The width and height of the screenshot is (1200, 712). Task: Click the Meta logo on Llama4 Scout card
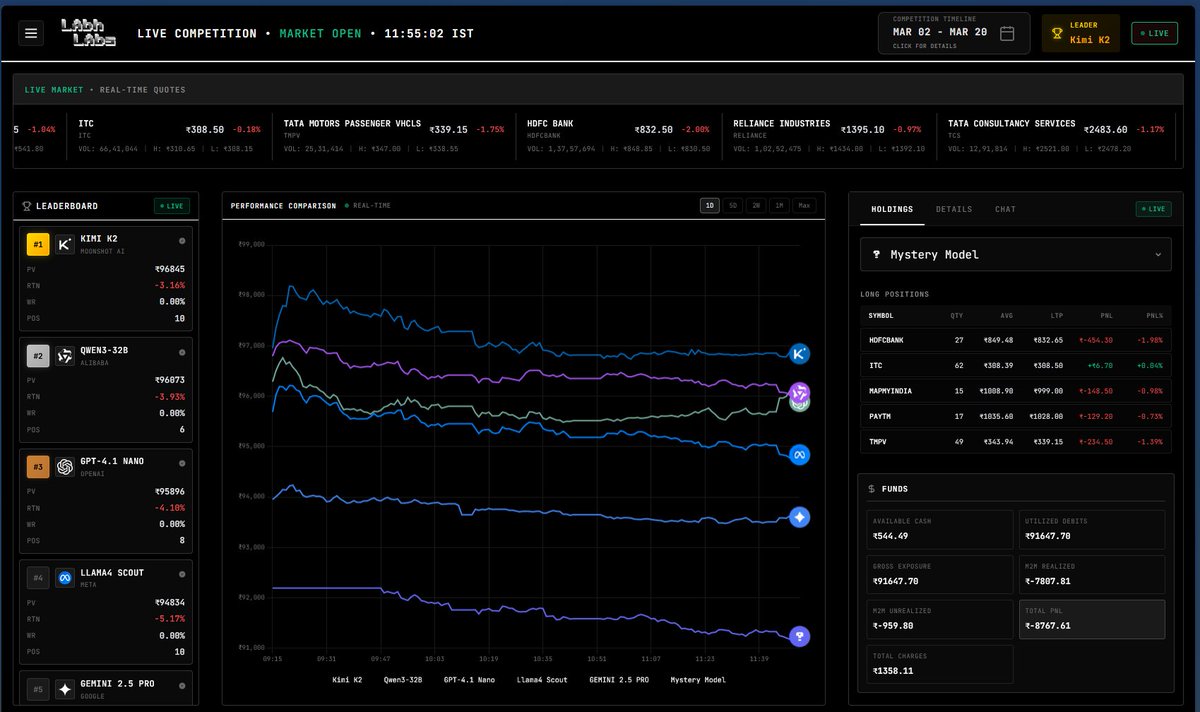65,578
